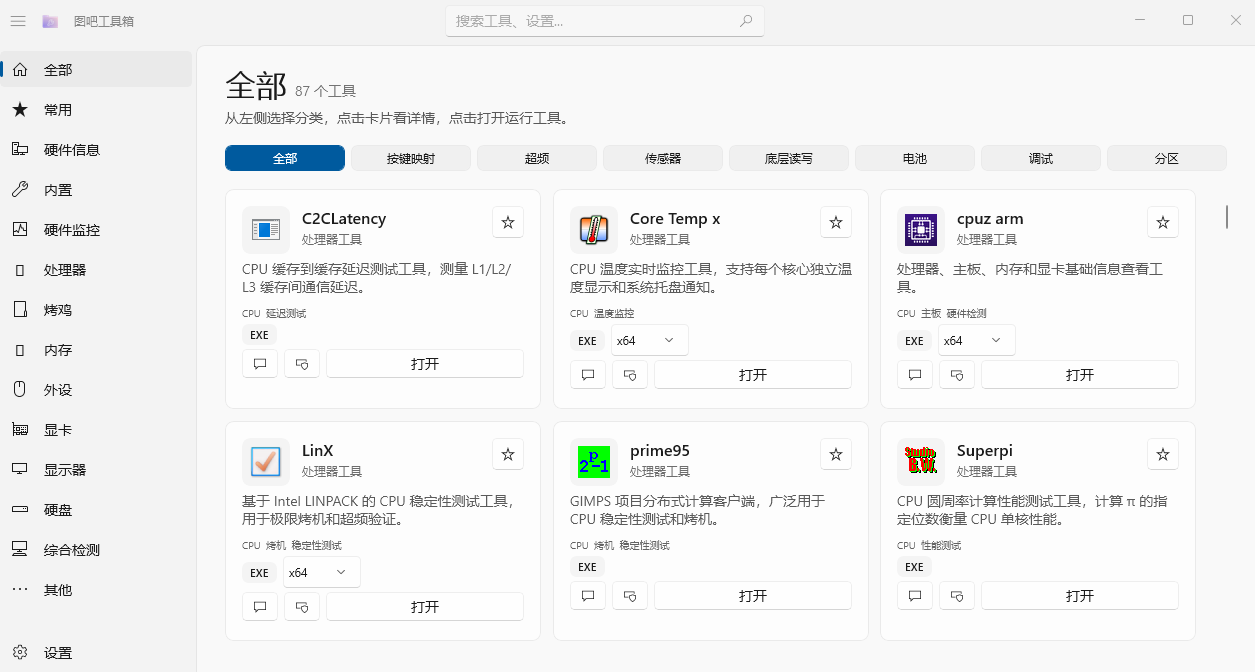This screenshot has width=1255, height=672.
Task: Launch LinX via 打开 button
Action: [x=425, y=607]
